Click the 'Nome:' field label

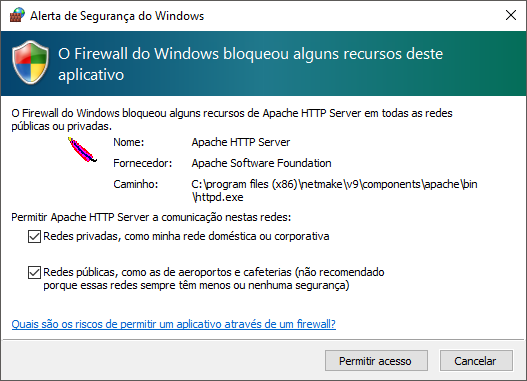tap(128, 142)
